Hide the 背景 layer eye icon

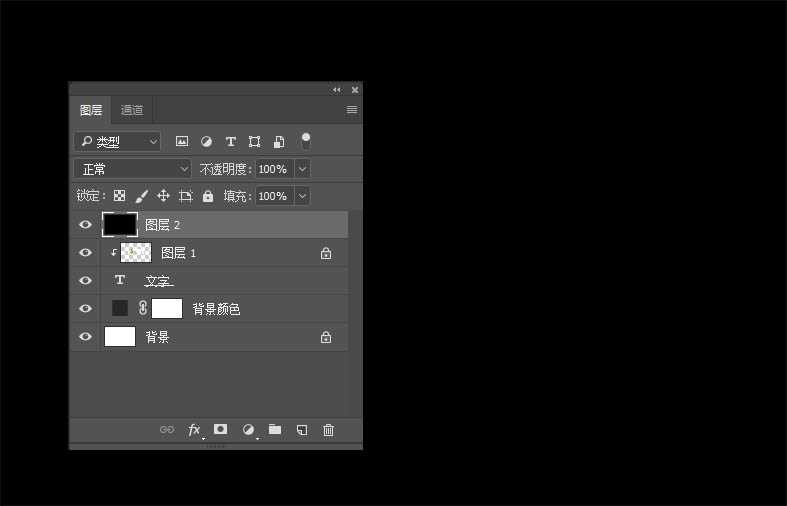coord(85,337)
